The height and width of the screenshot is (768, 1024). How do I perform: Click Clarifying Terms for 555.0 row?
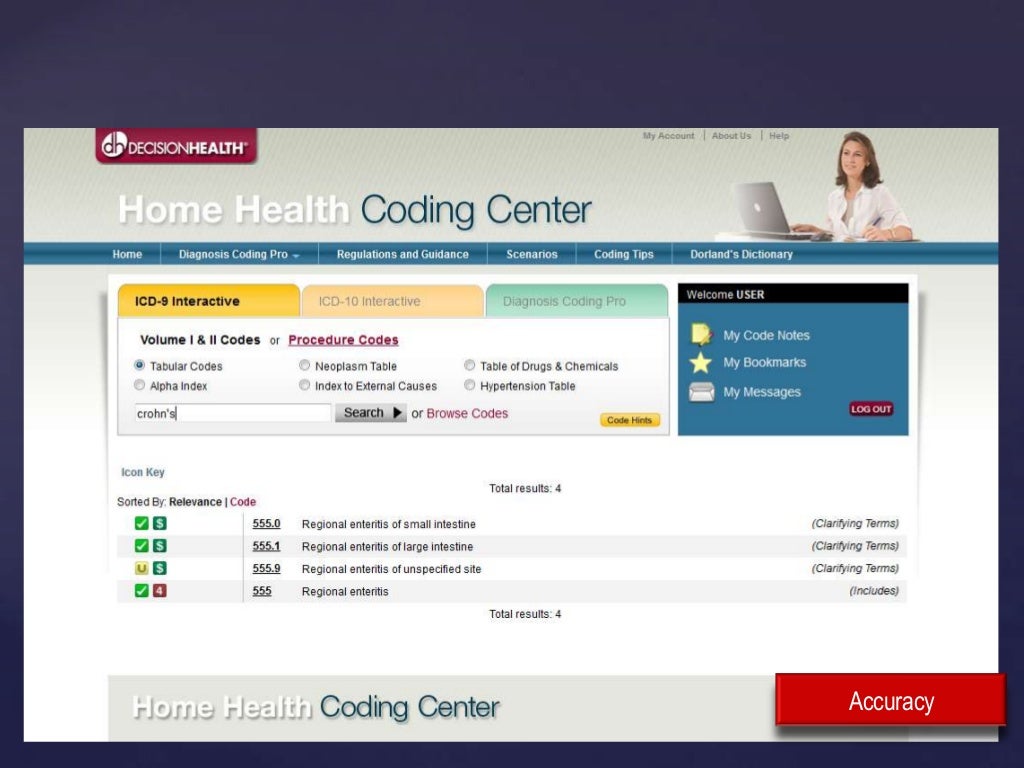pos(855,524)
